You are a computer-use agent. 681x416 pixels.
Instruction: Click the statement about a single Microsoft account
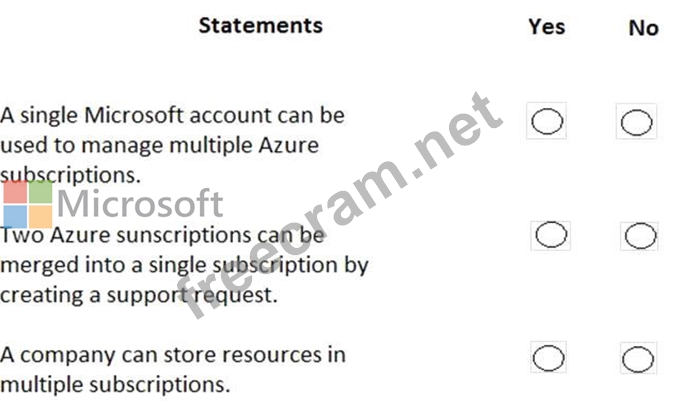click(x=172, y=144)
